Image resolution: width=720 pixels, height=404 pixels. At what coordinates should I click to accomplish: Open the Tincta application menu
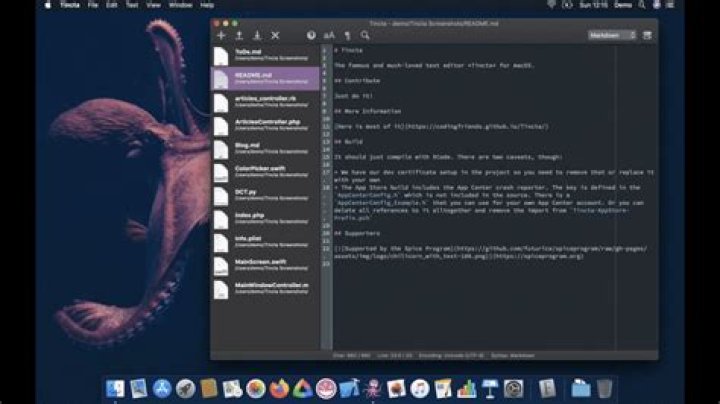70,5
